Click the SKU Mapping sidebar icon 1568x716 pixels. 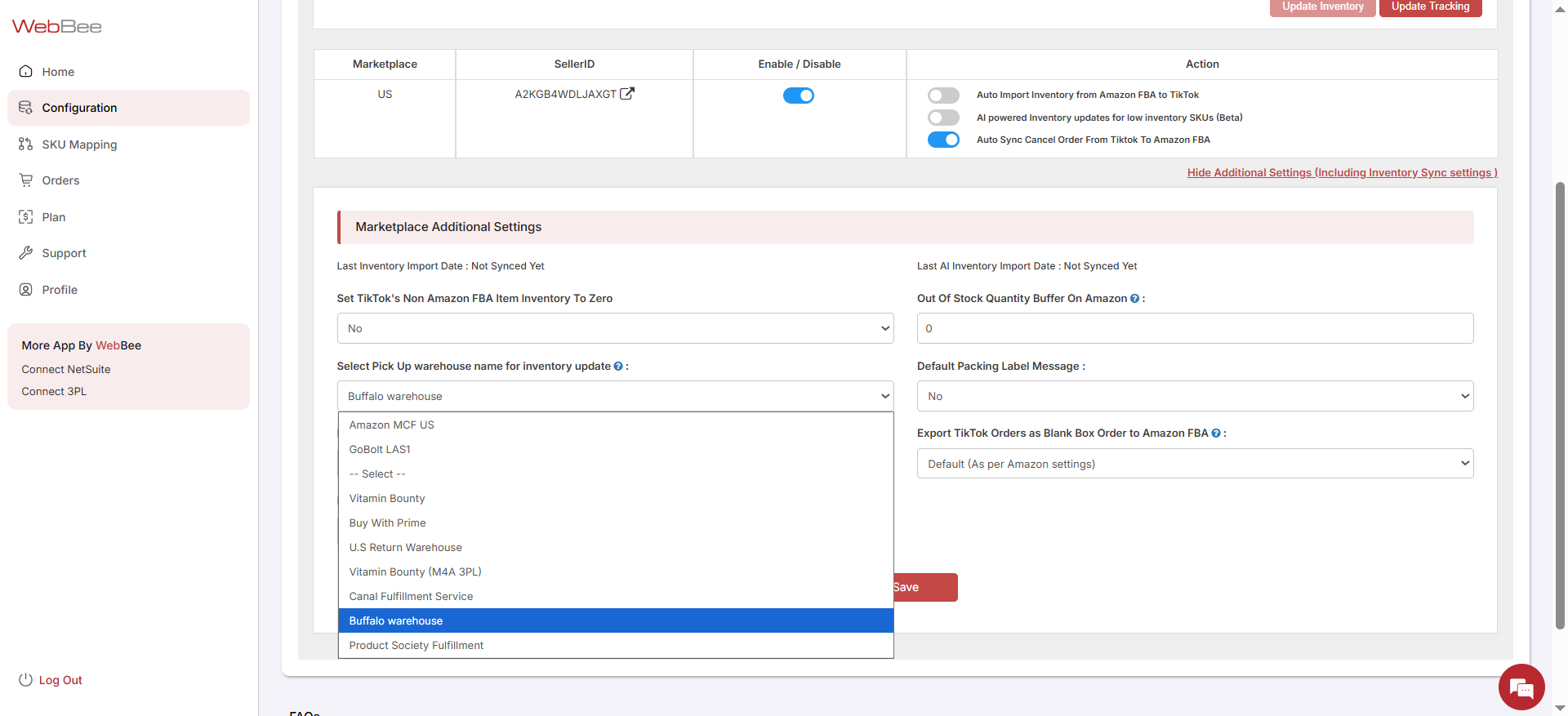click(x=26, y=145)
